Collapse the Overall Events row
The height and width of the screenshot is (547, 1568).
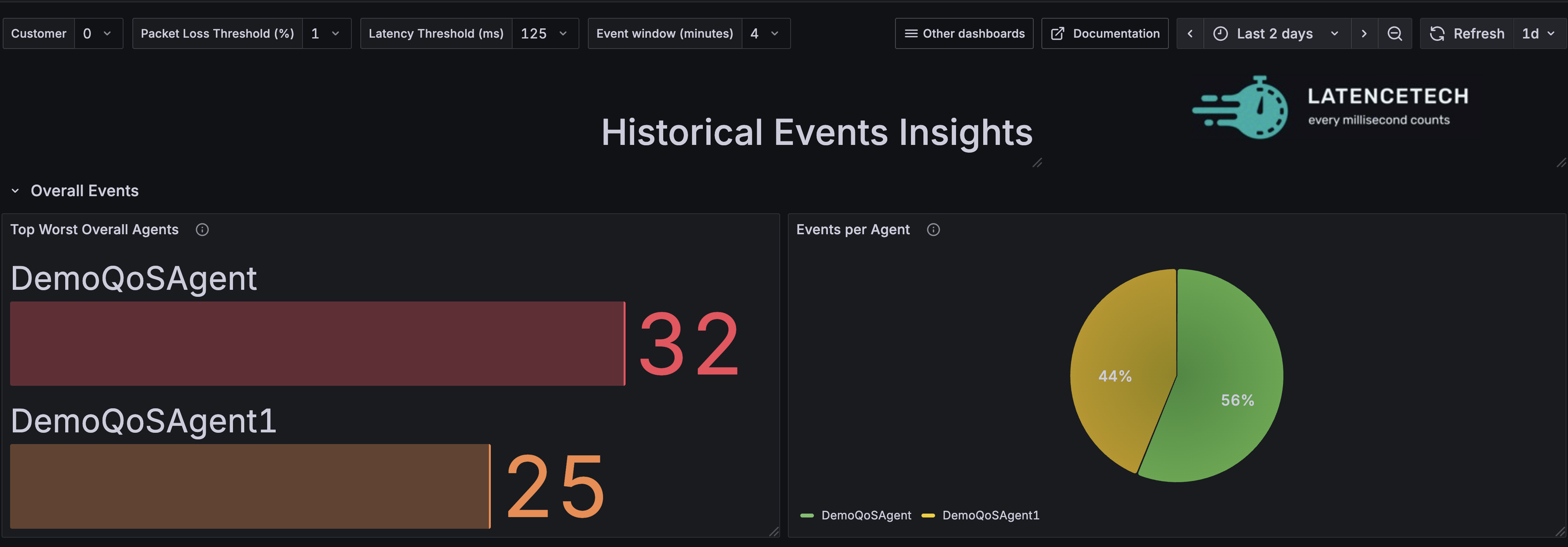pos(15,191)
